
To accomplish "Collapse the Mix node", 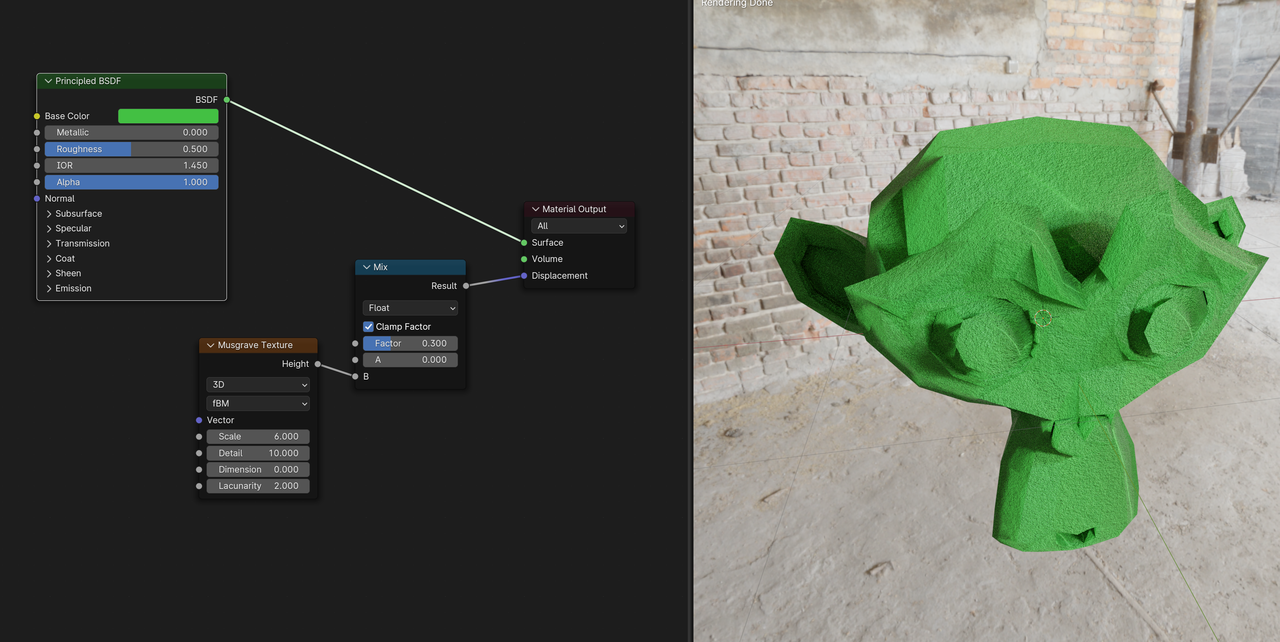I will pyautogui.click(x=366, y=267).
